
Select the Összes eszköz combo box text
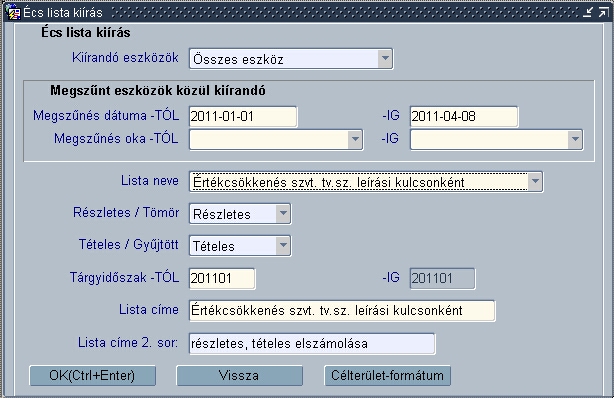(238, 59)
